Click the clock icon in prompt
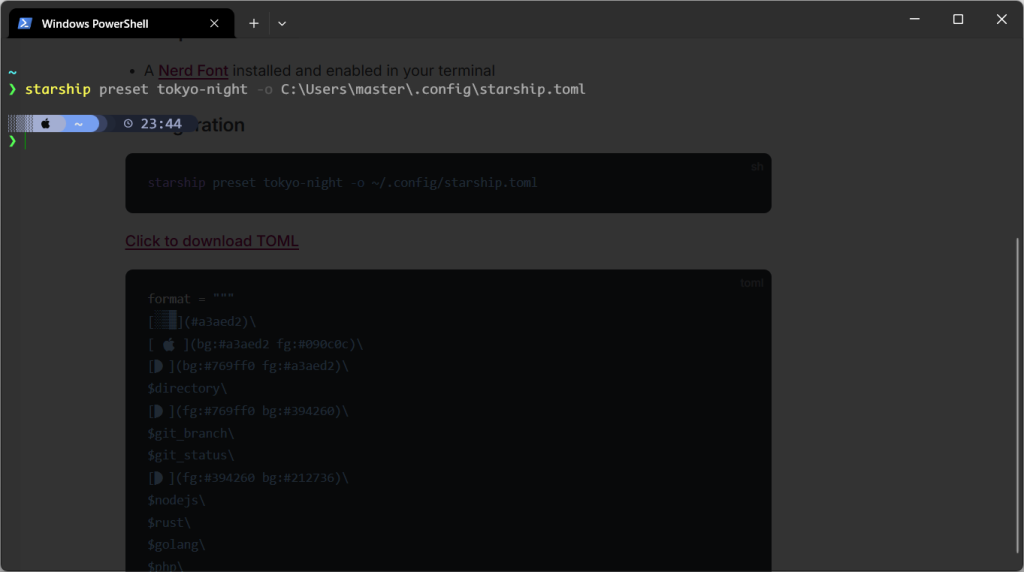This screenshot has height=572, width=1024. (128, 123)
